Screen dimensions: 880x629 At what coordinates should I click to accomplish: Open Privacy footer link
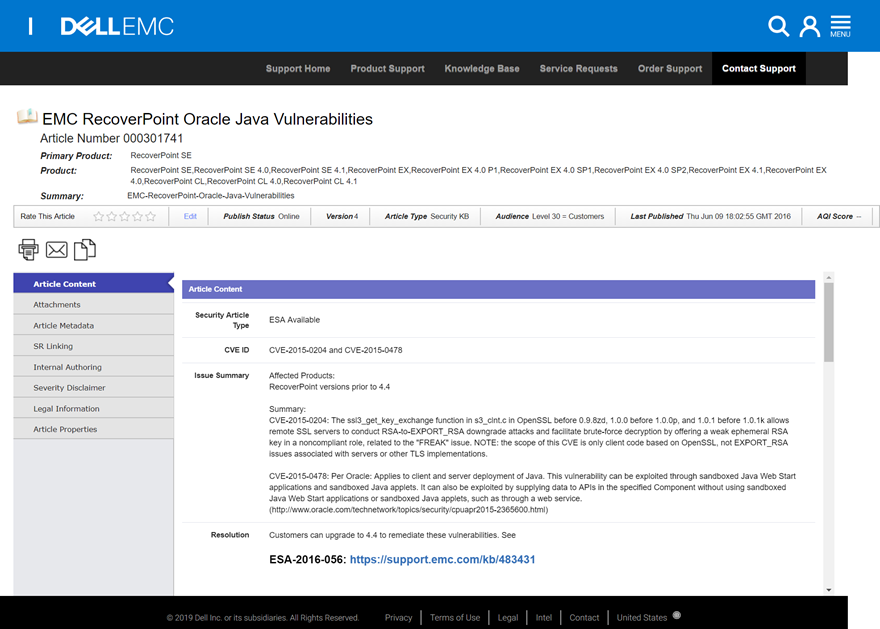[x=398, y=617]
